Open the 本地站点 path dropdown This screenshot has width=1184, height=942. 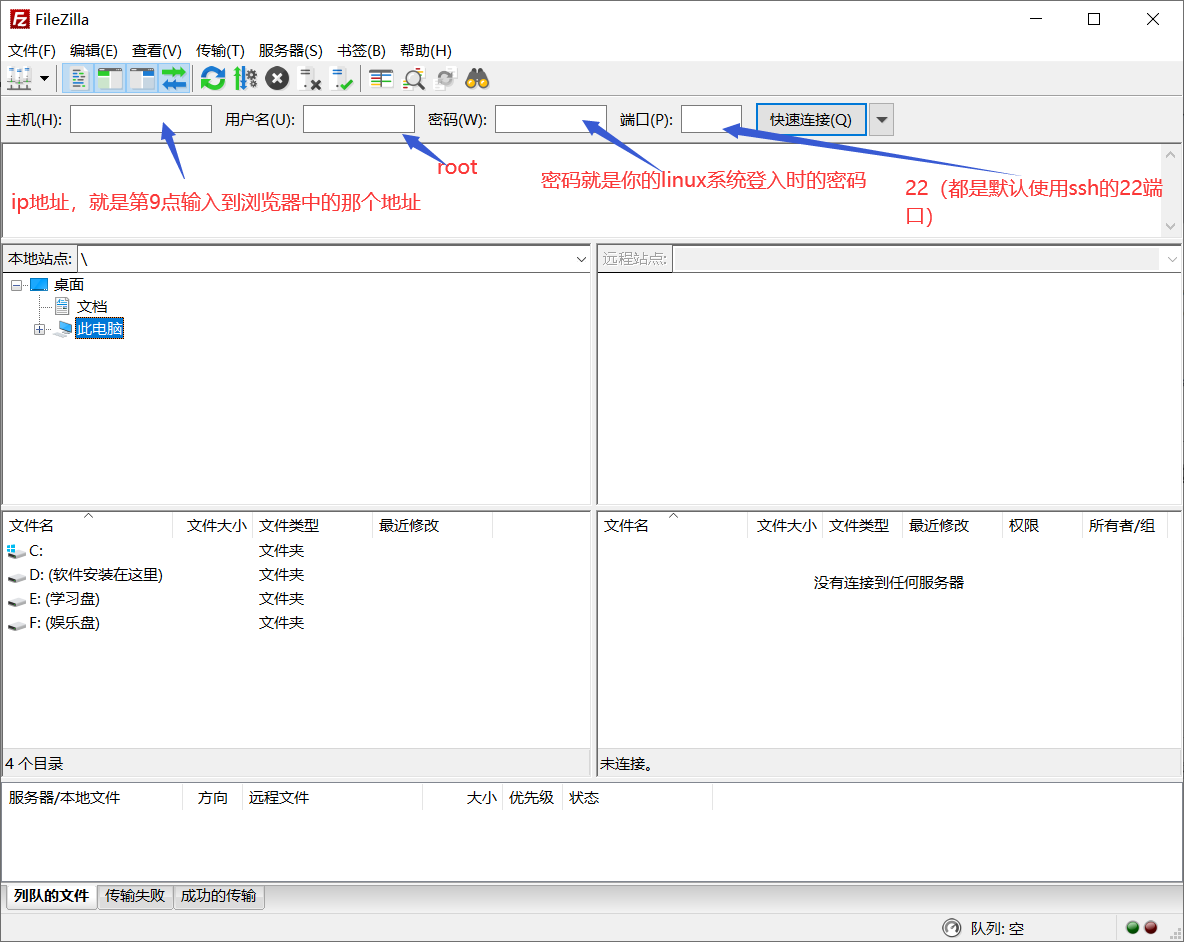point(581,259)
